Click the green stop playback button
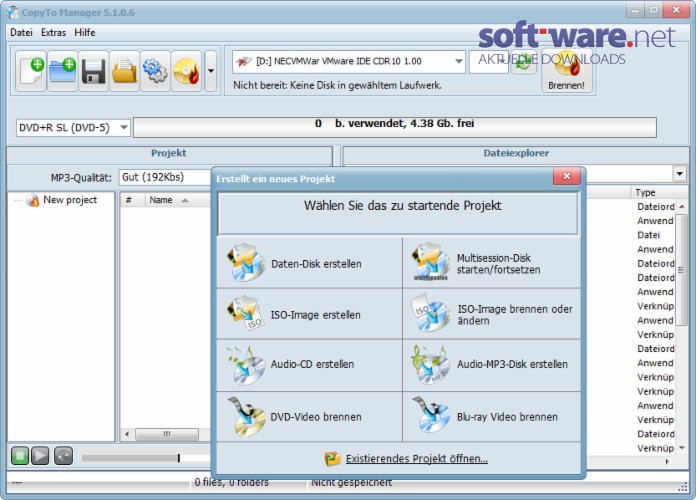Viewport: 696px width, 500px height. pyautogui.click(x=20, y=456)
